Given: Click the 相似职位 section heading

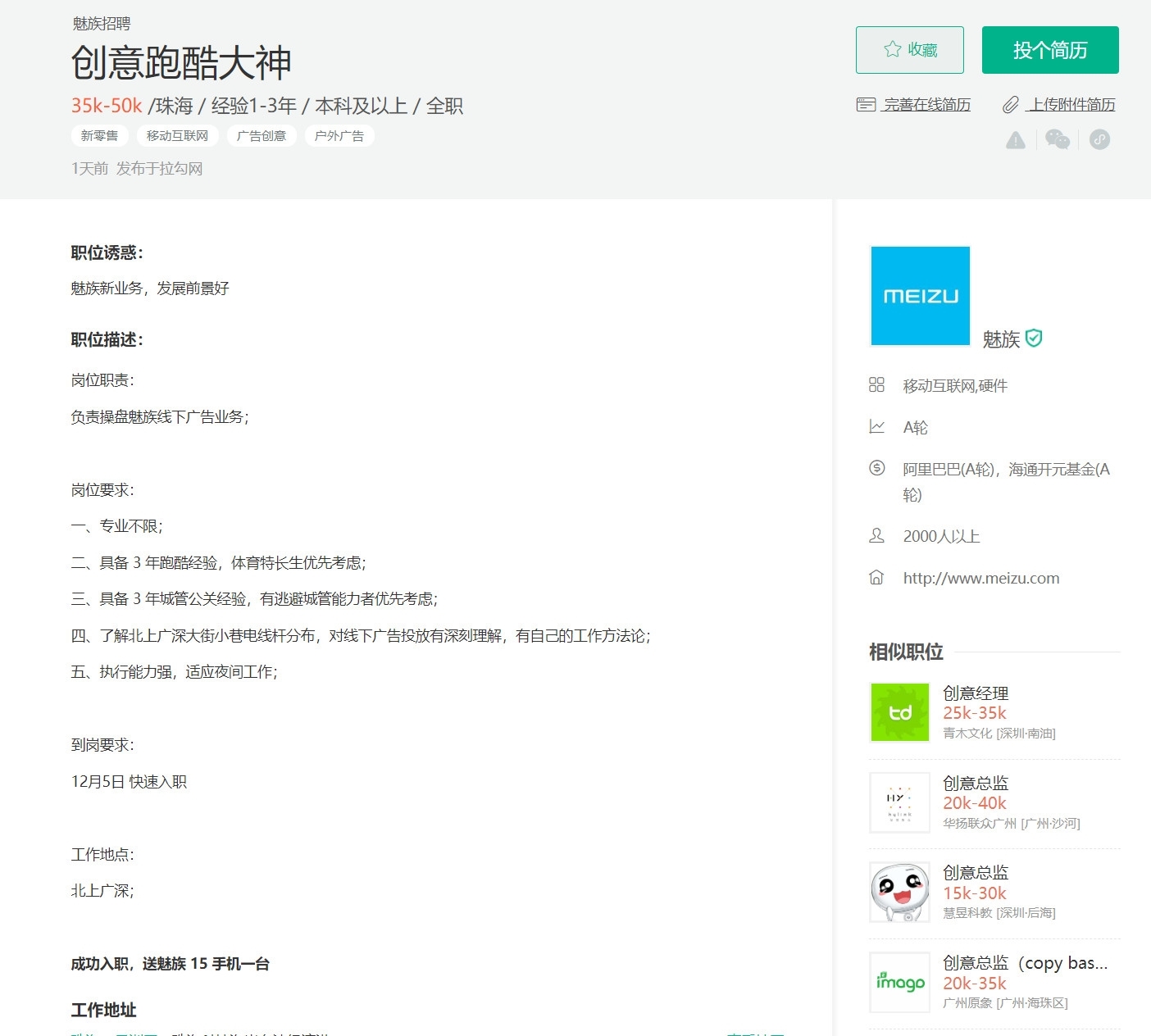Looking at the screenshot, I should [906, 652].
